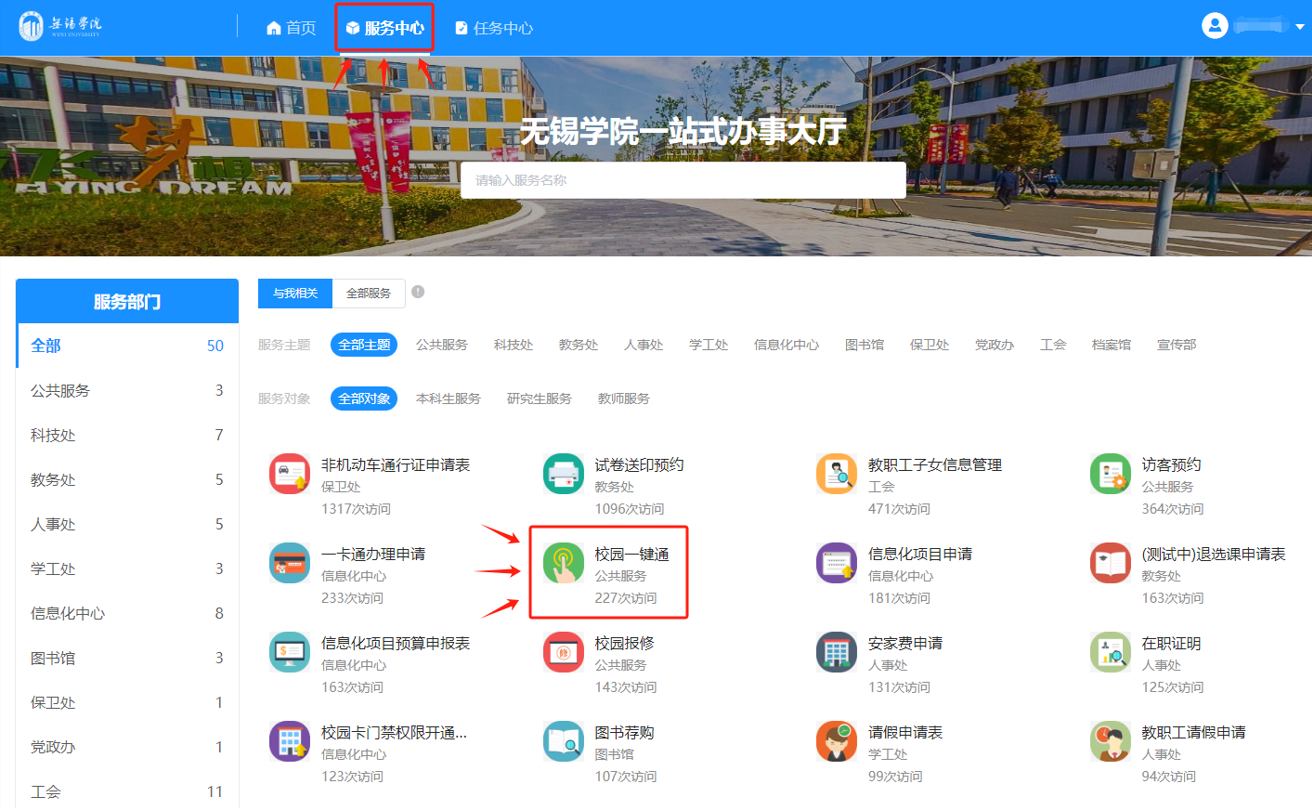Switch to the 全部服务 toggle
The image size is (1312, 808).
[x=368, y=293]
